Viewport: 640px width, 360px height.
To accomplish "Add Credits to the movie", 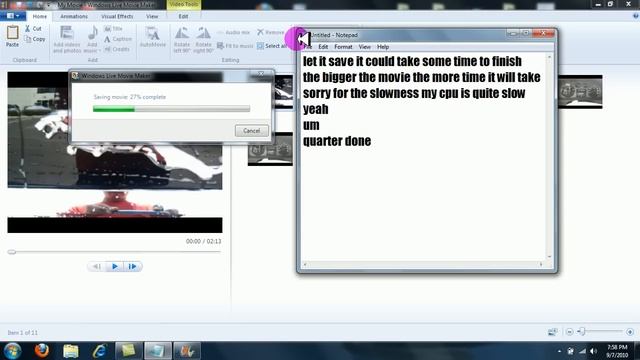I will point(117,49).
